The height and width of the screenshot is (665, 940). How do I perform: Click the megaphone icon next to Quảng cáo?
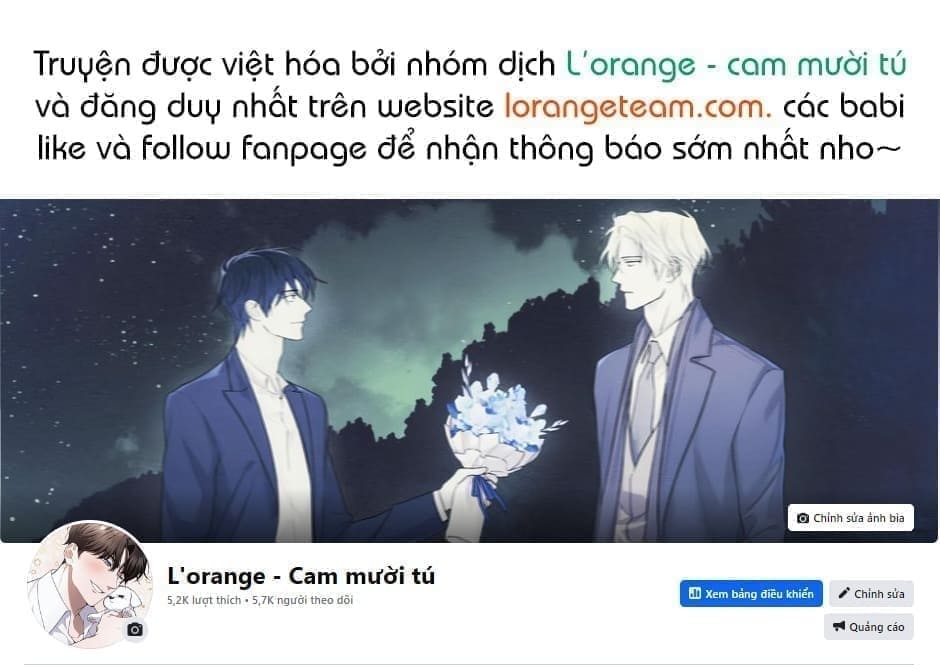pyautogui.click(x=839, y=627)
